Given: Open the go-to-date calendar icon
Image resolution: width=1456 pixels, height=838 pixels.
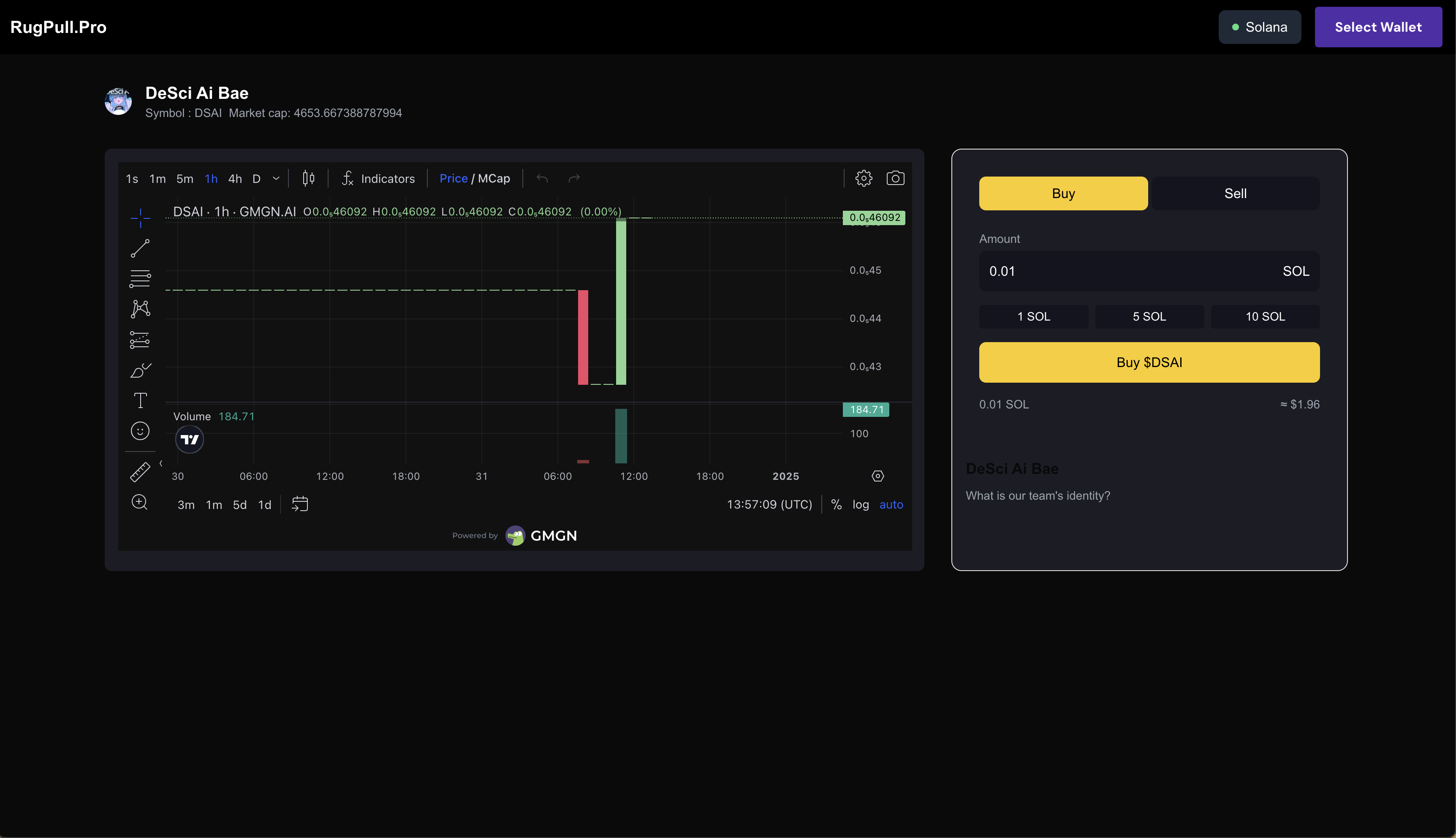Looking at the screenshot, I should click(x=300, y=504).
